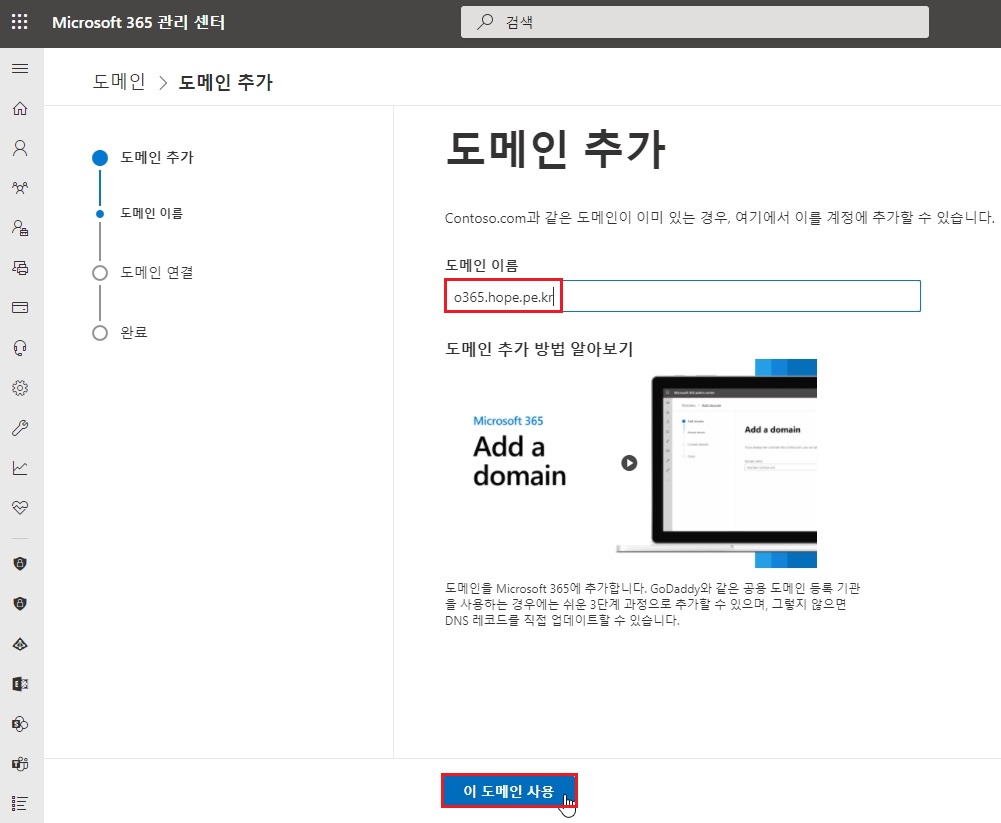Play the Add a domain video

[x=629, y=463]
